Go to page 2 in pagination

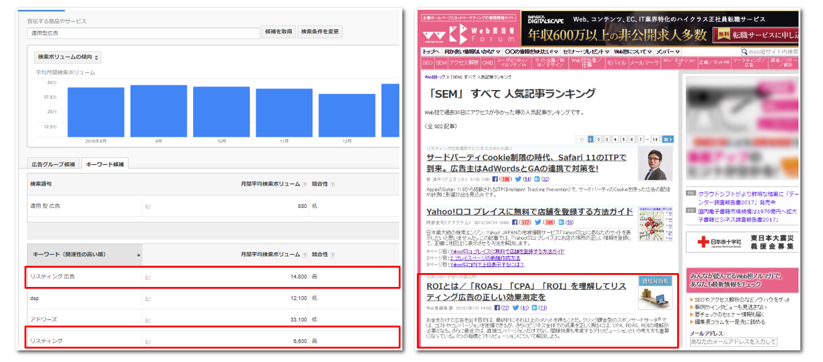click(599, 140)
